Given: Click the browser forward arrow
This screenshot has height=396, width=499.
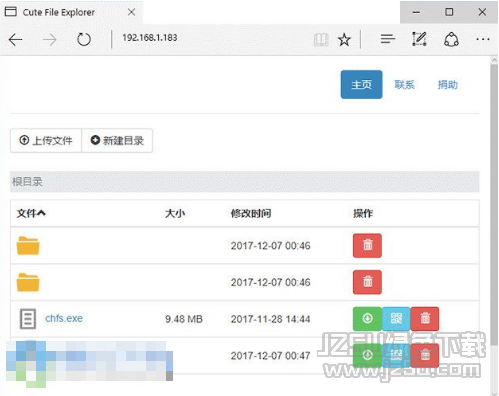Looking at the screenshot, I should click(50, 40).
